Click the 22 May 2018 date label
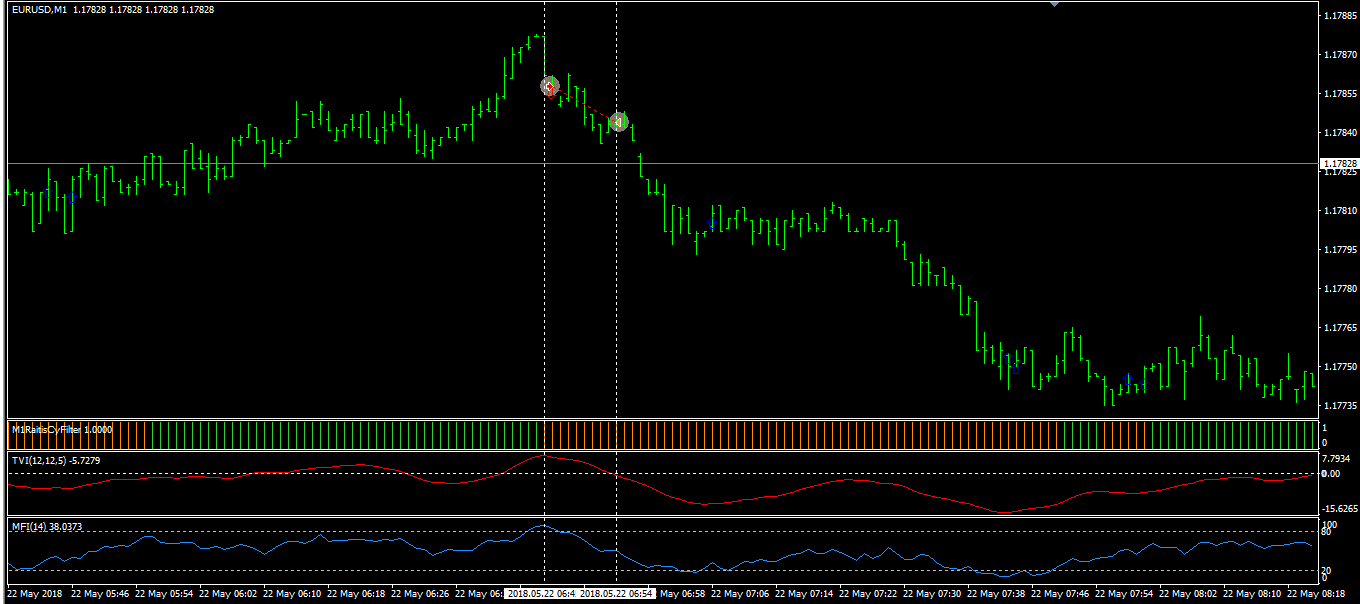The image size is (1360, 604). pos(33,594)
